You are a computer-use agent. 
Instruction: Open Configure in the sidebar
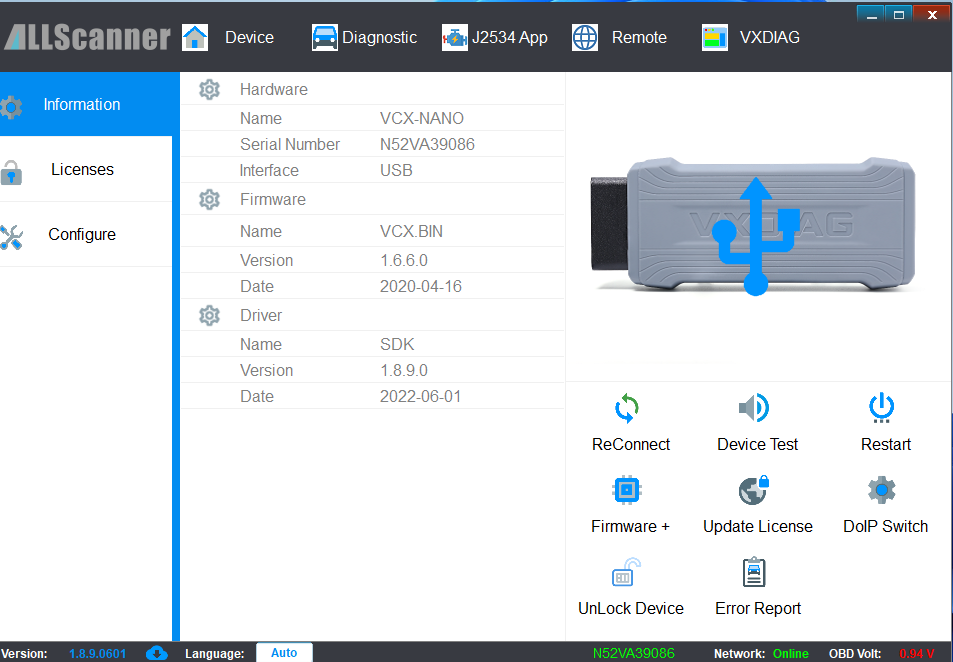[x=82, y=235]
